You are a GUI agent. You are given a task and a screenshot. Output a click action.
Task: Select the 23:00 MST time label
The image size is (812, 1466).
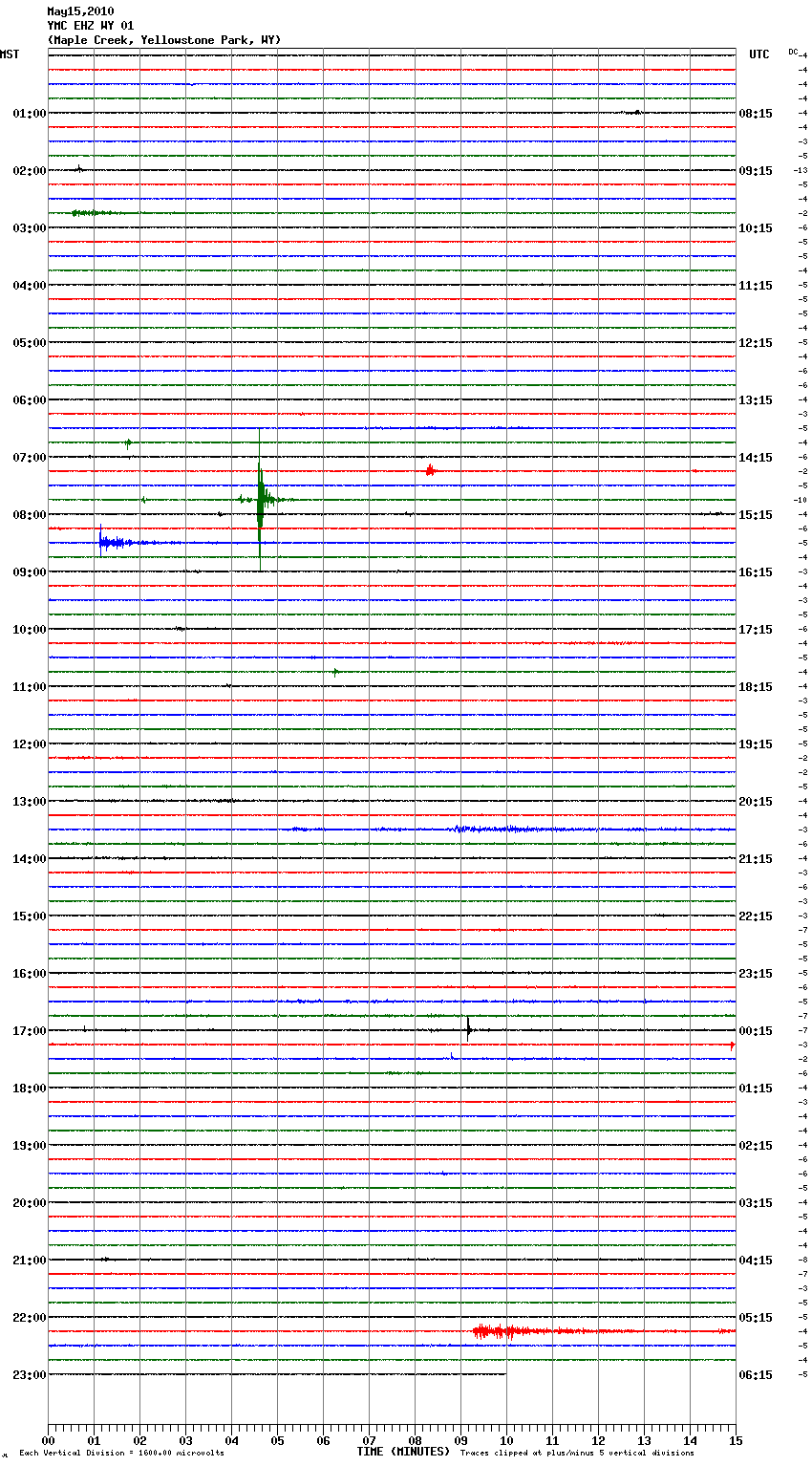[30, 1375]
